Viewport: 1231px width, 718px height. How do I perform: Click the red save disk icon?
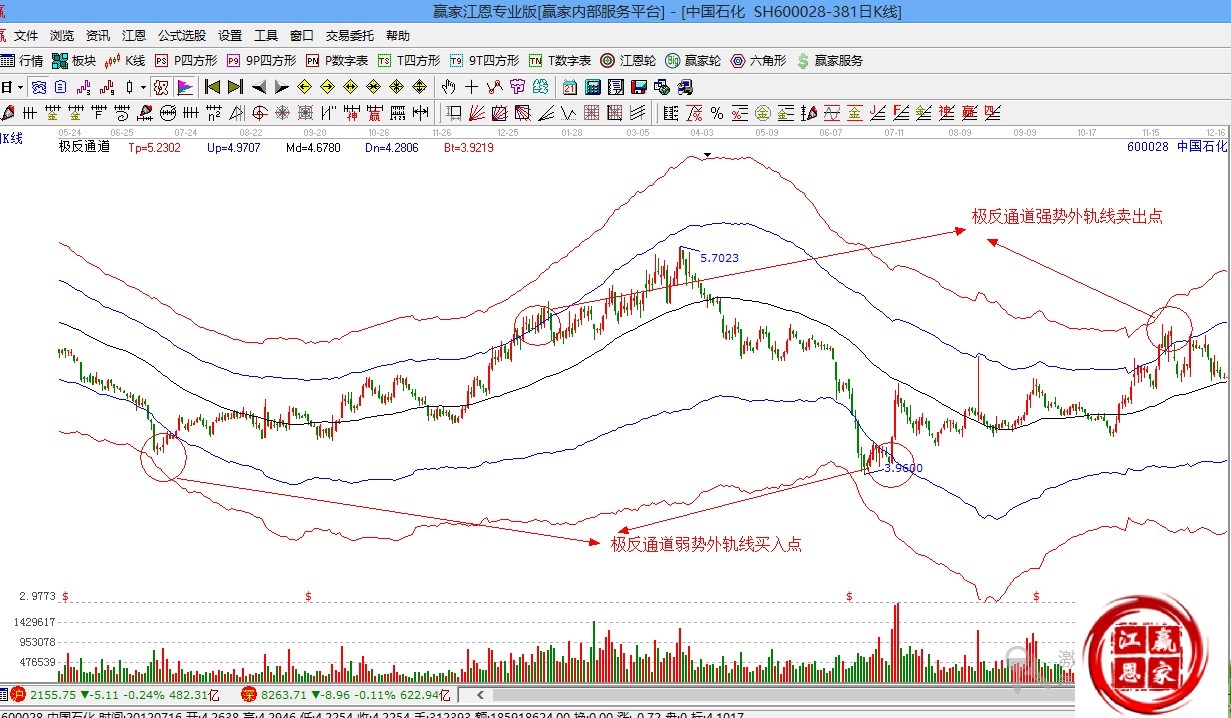638,87
